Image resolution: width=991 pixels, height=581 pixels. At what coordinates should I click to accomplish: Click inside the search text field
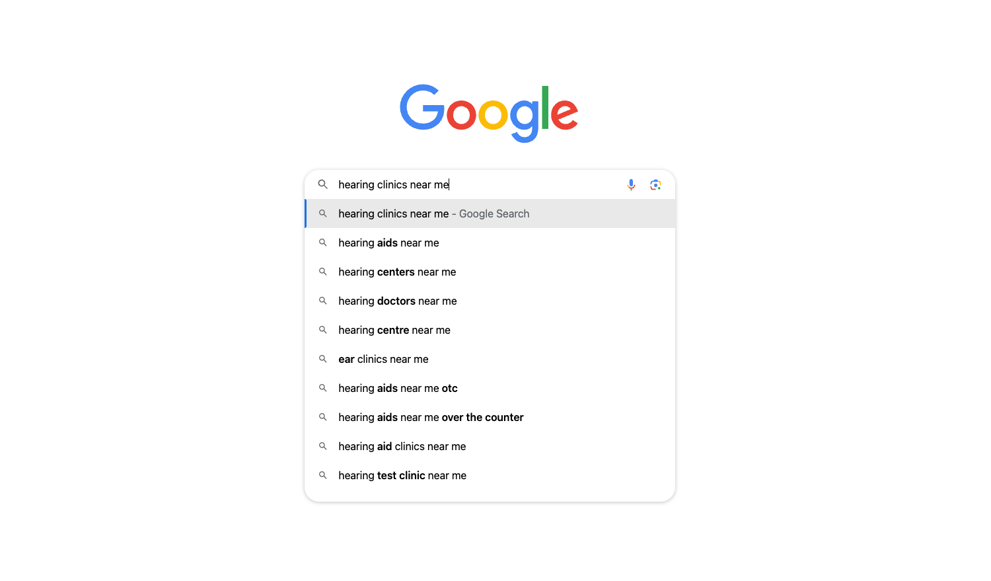pyautogui.click(x=530, y=185)
